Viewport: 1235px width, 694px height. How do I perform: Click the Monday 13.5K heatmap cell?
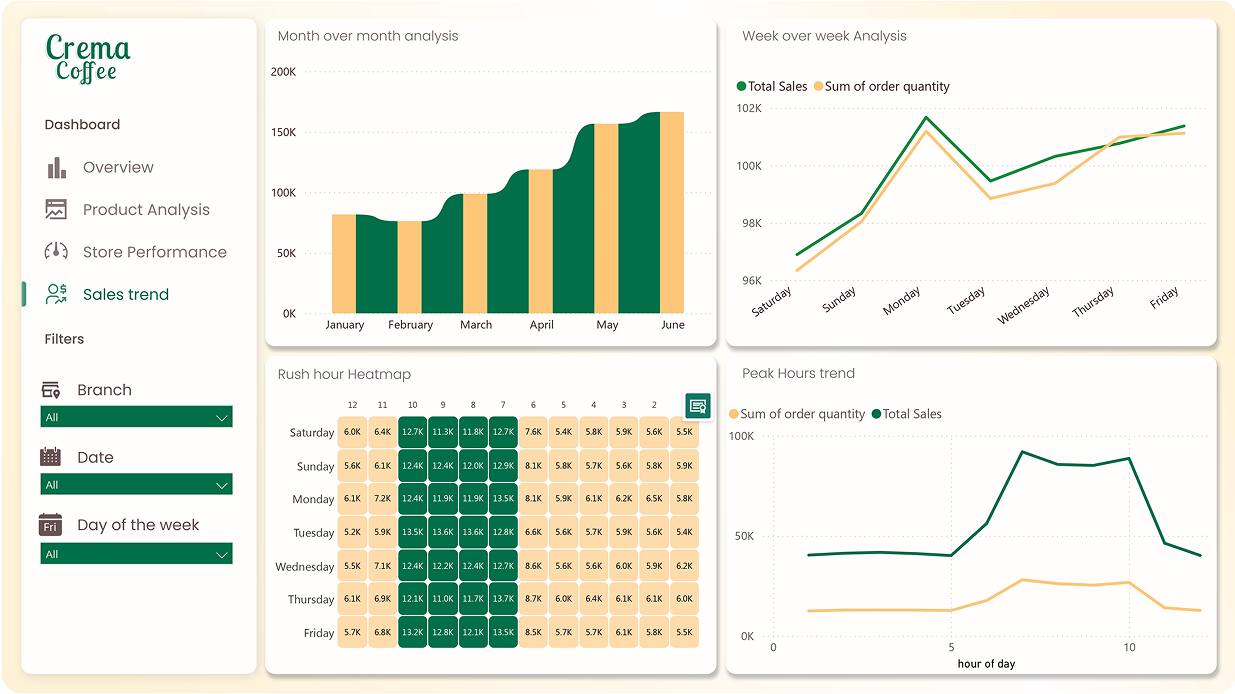pos(503,499)
